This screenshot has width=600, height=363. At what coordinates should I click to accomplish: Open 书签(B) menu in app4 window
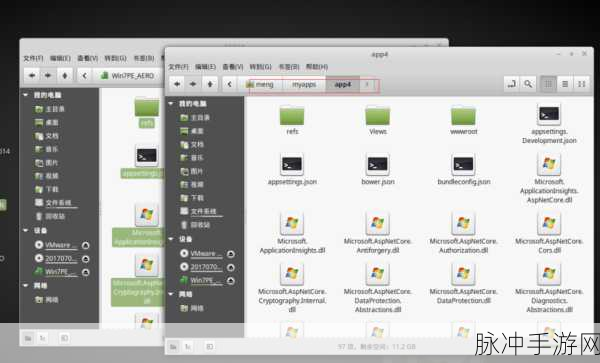pos(289,67)
